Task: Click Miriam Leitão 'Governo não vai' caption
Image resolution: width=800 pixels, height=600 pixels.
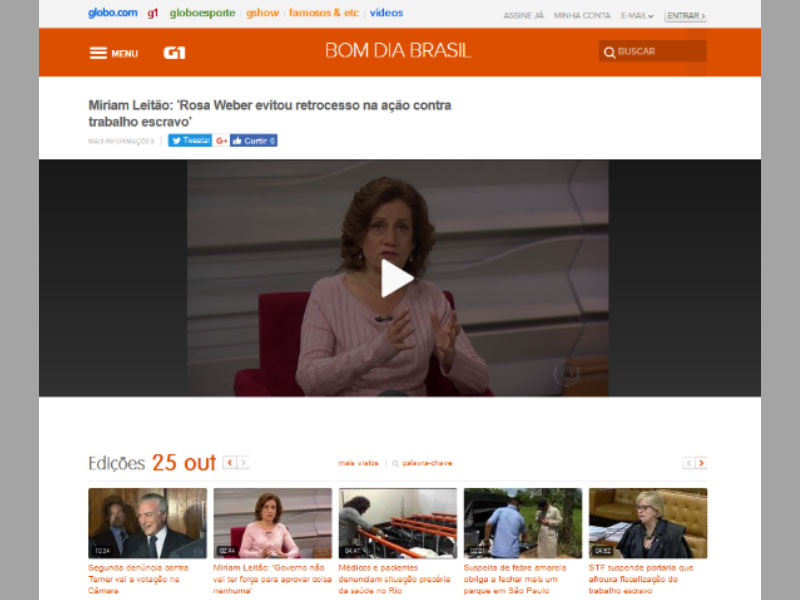Action: [272, 579]
